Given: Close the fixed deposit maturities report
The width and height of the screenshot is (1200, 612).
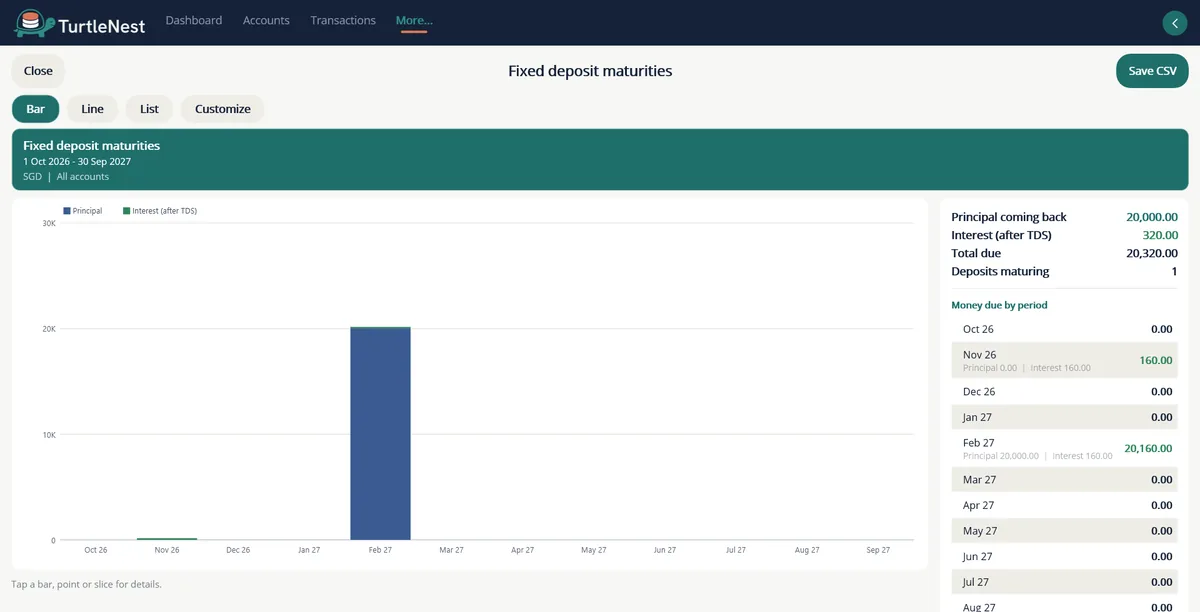Looking at the screenshot, I should pos(38,71).
